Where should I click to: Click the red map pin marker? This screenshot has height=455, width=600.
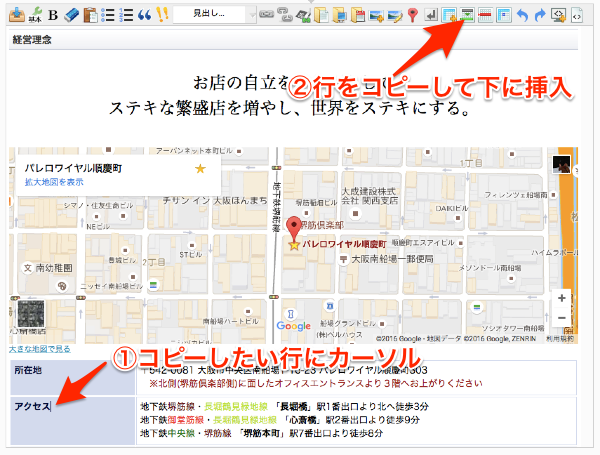(294, 228)
